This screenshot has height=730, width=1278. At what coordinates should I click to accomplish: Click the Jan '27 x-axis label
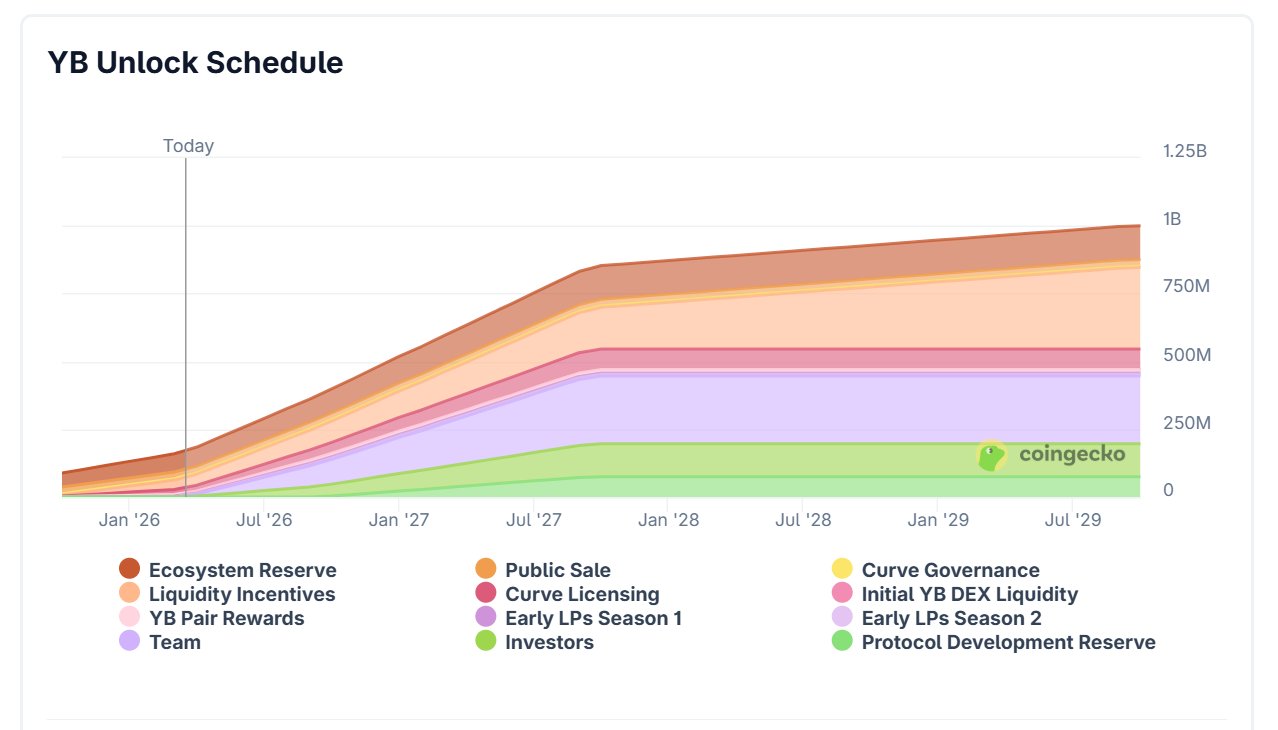click(398, 520)
